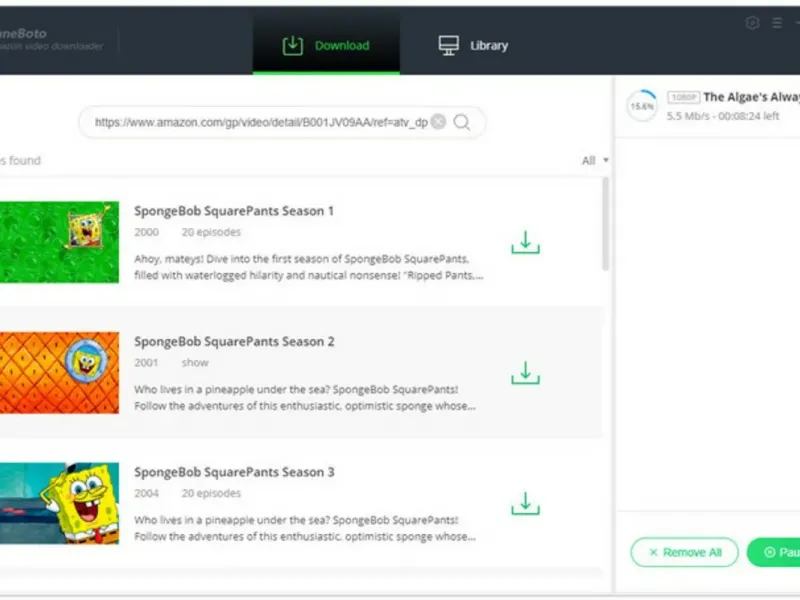
Task: Click the Pause button
Action: tap(773, 552)
